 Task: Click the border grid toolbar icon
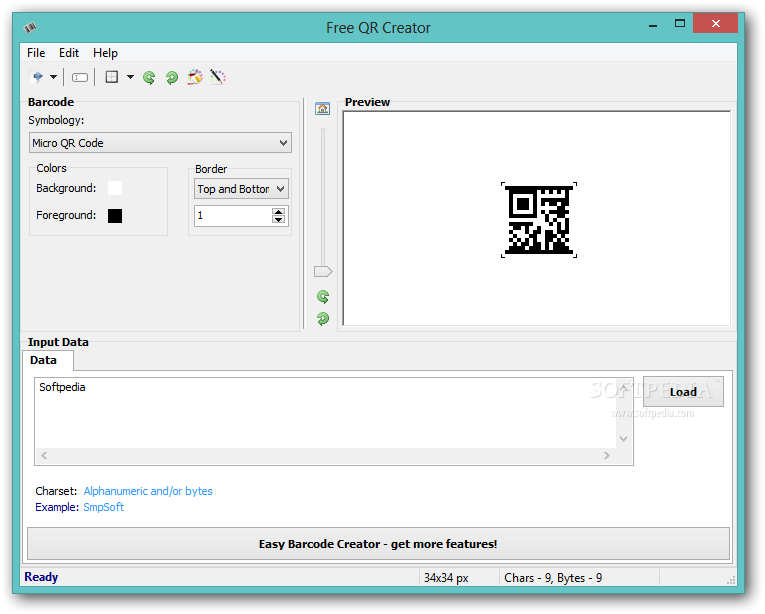112,77
